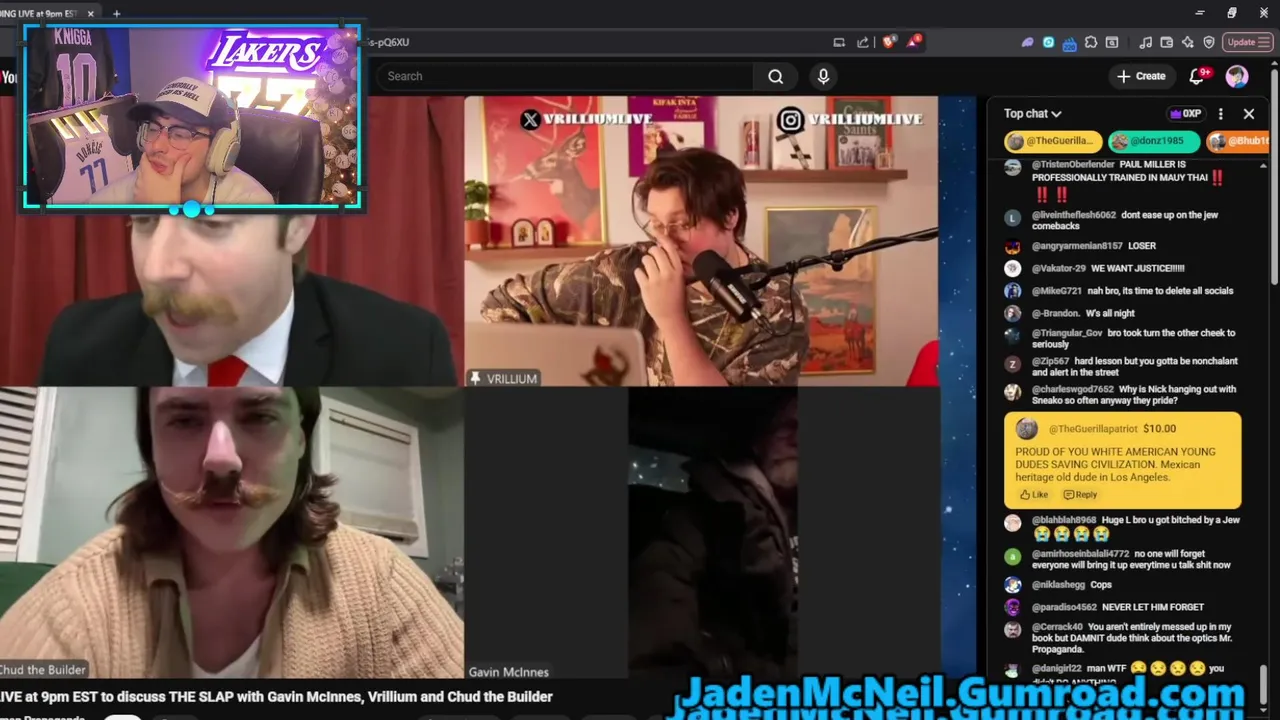Open the Brave VPN shield icon

[x=1209, y=42]
